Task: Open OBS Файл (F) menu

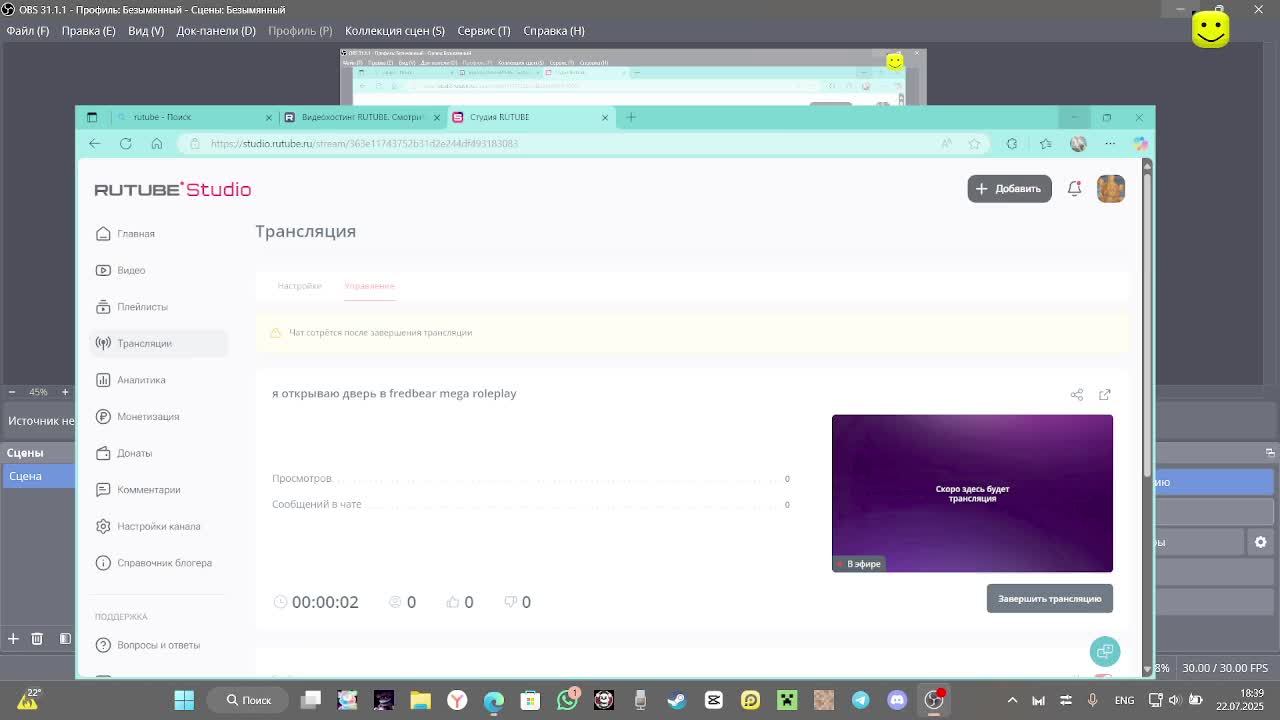Action: (x=28, y=30)
